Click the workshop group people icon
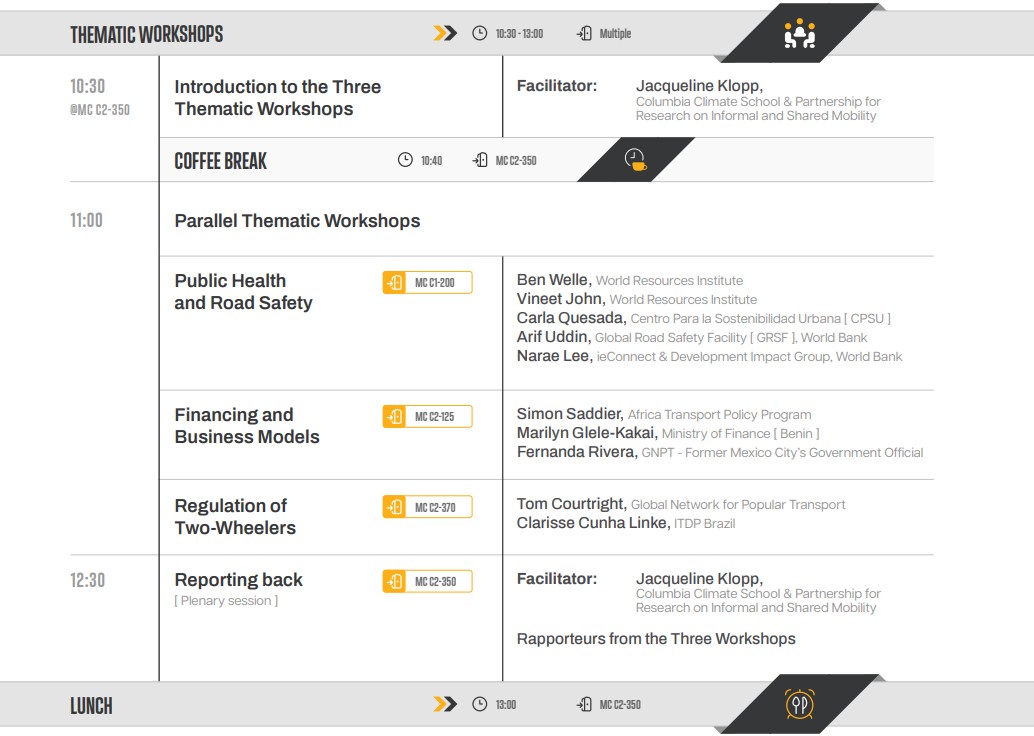1034x736 pixels. pos(799,35)
